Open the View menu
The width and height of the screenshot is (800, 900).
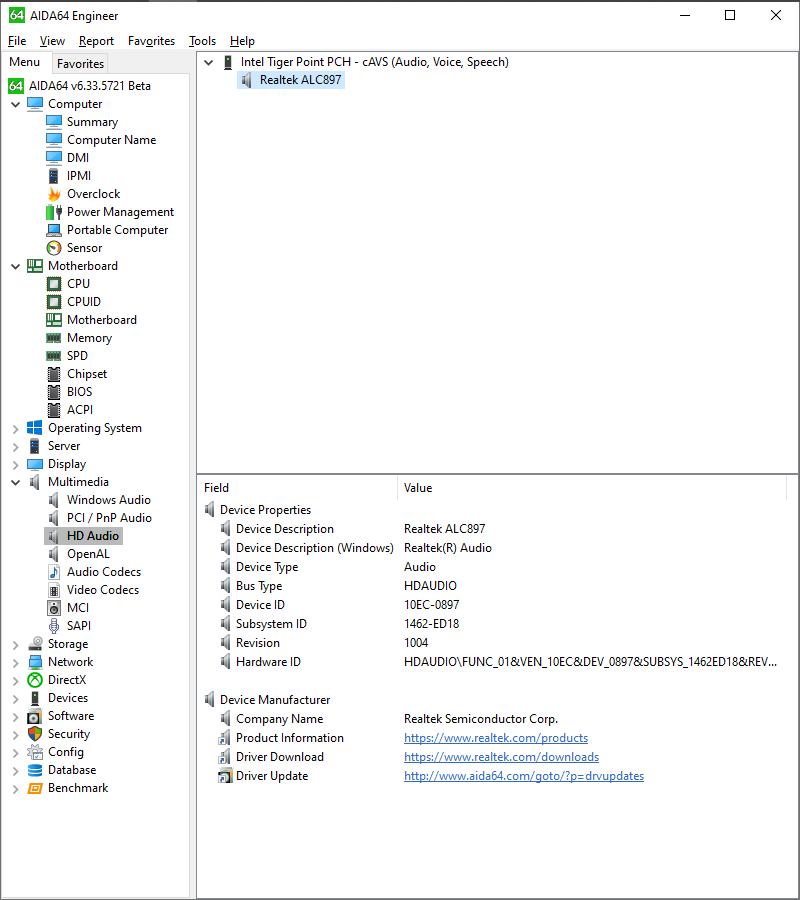pos(52,41)
